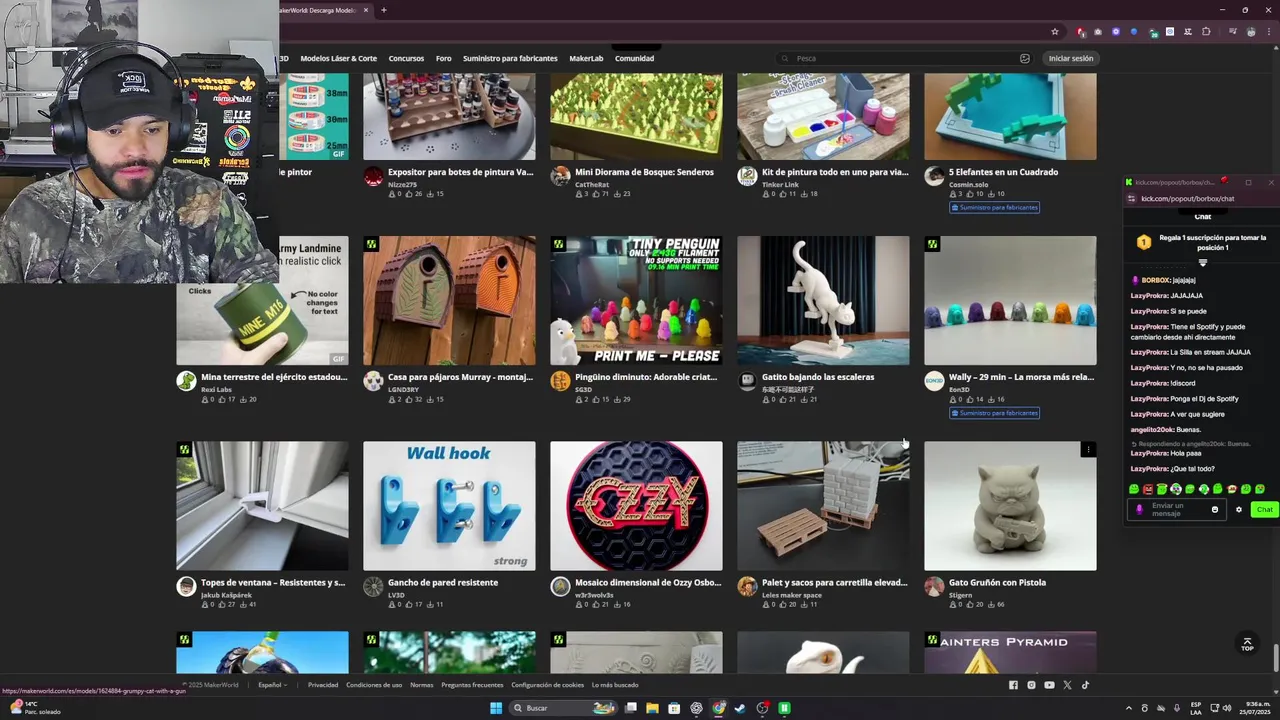Open new browser tab with plus button
This screenshot has height=720, width=1280.
point(383,10)
